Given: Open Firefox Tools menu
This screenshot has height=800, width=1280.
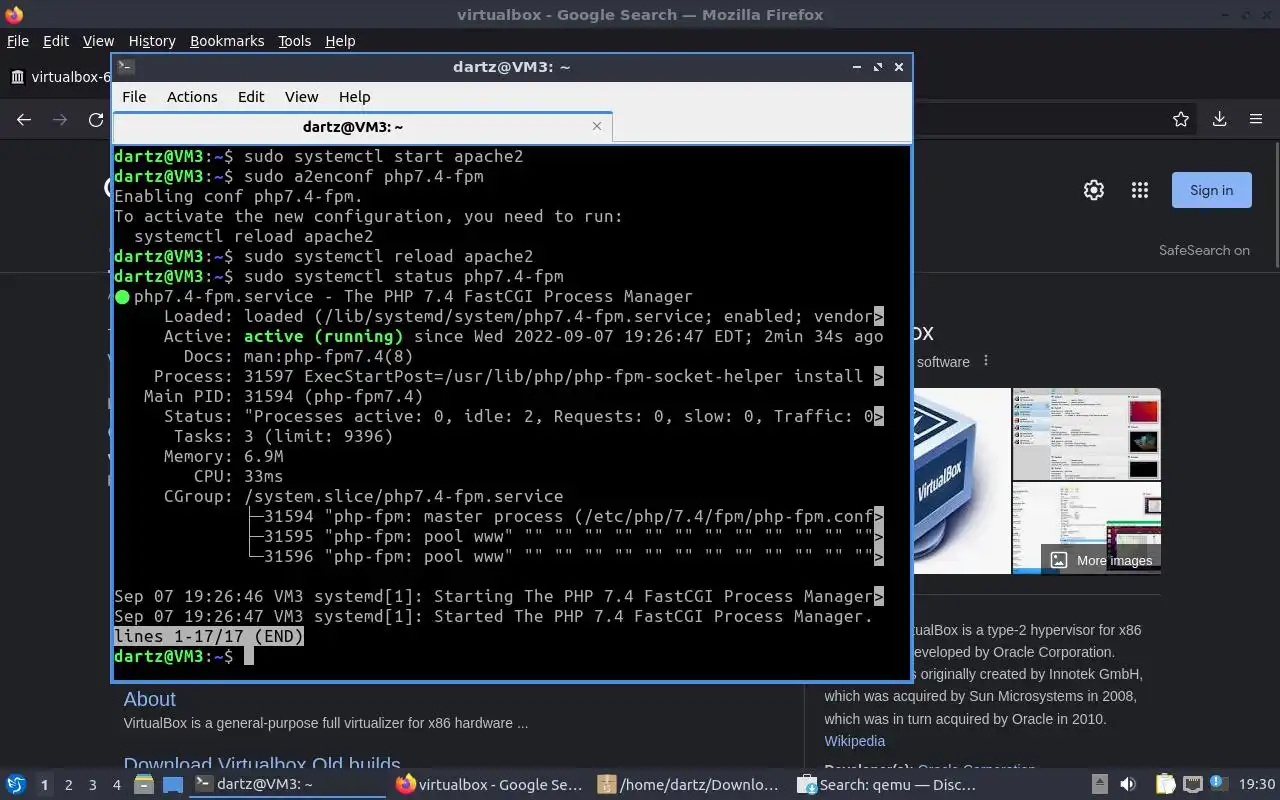Looking at the screenshot, I should pos(294,41).
